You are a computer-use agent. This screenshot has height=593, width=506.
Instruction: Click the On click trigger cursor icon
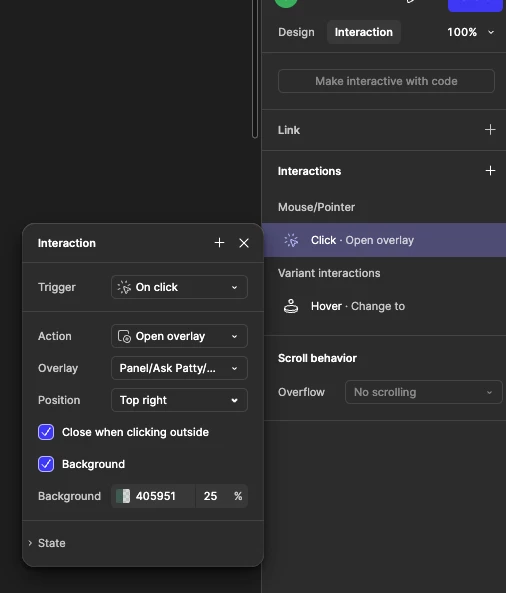(124, 287)
